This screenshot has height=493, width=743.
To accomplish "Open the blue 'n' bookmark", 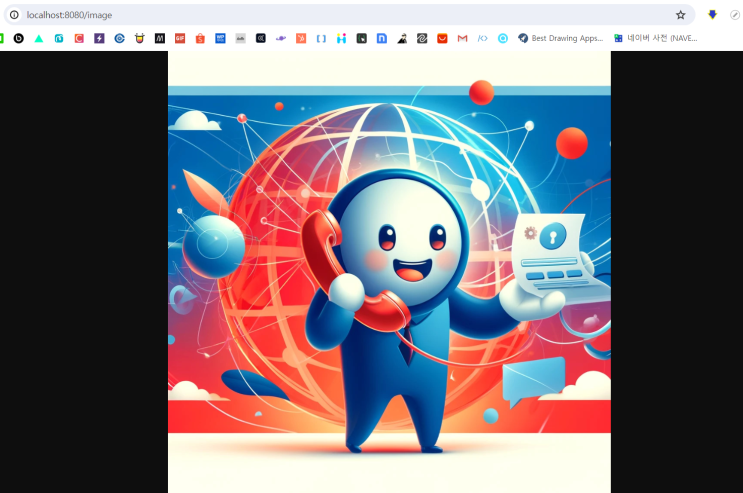I will tap(382, 38).
